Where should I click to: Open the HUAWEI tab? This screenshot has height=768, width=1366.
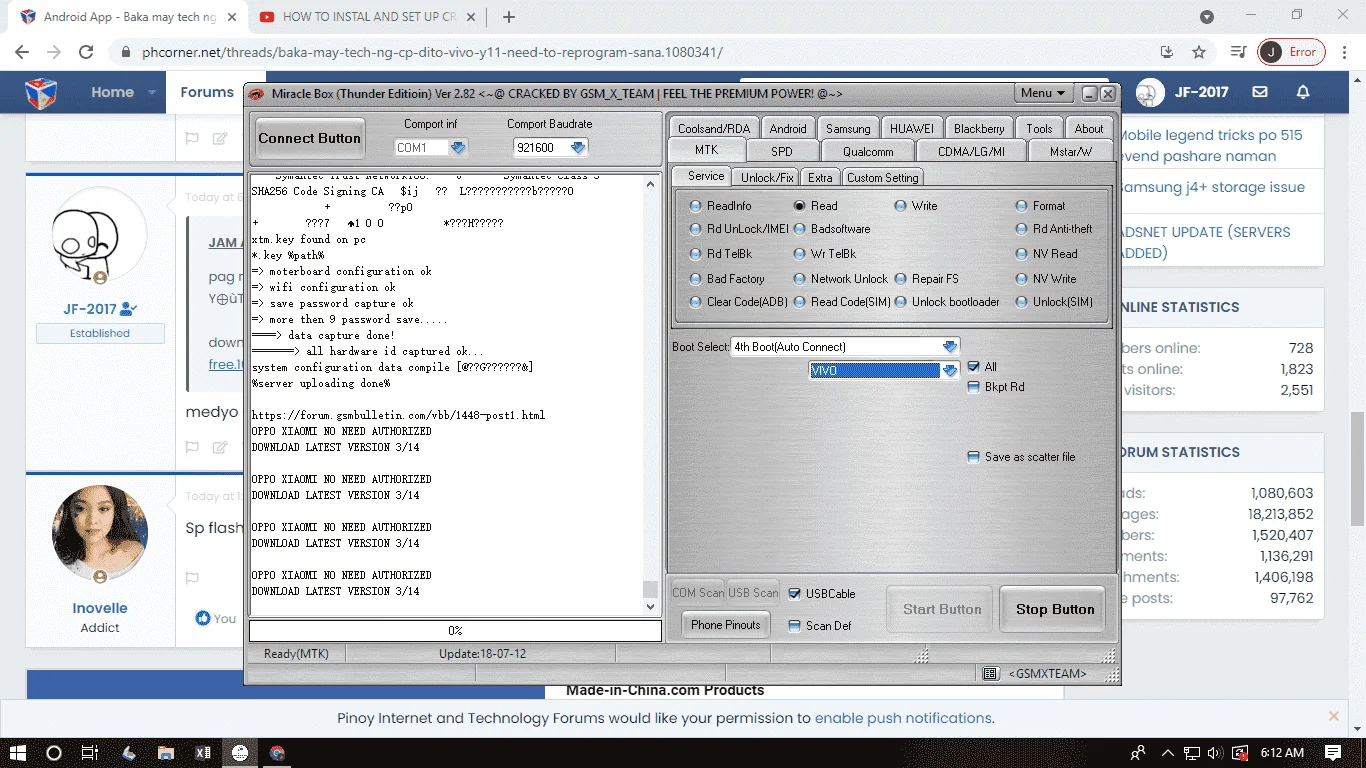(912, 128)
